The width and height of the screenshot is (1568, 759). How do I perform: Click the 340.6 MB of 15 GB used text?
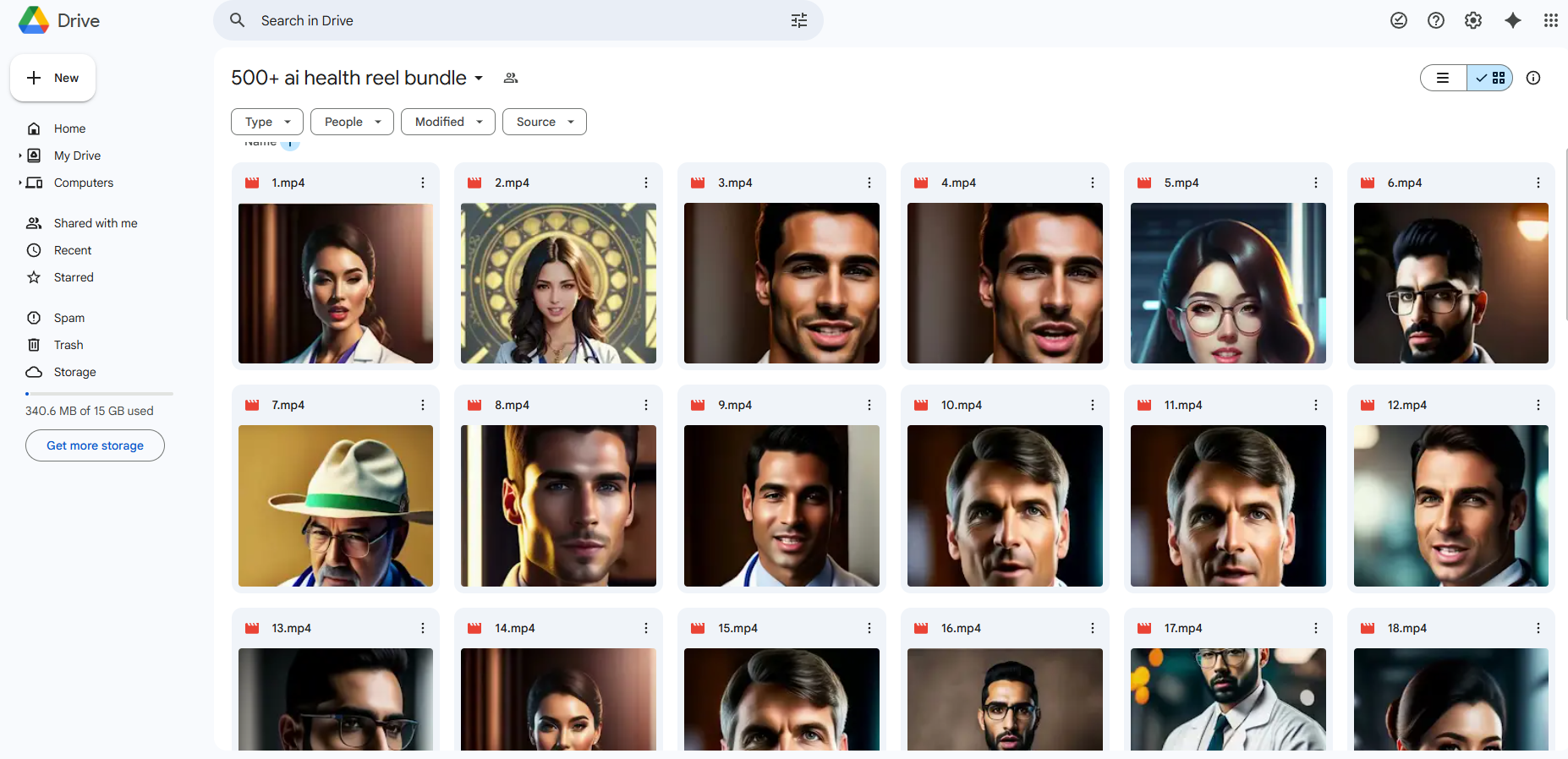[x=90, y=411]
